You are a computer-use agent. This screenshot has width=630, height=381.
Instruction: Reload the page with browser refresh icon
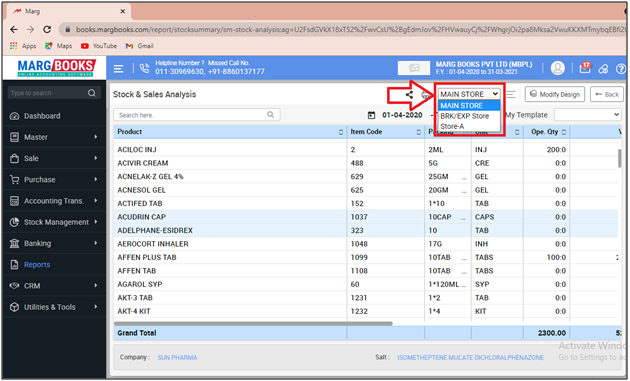[x=47, y=29]
